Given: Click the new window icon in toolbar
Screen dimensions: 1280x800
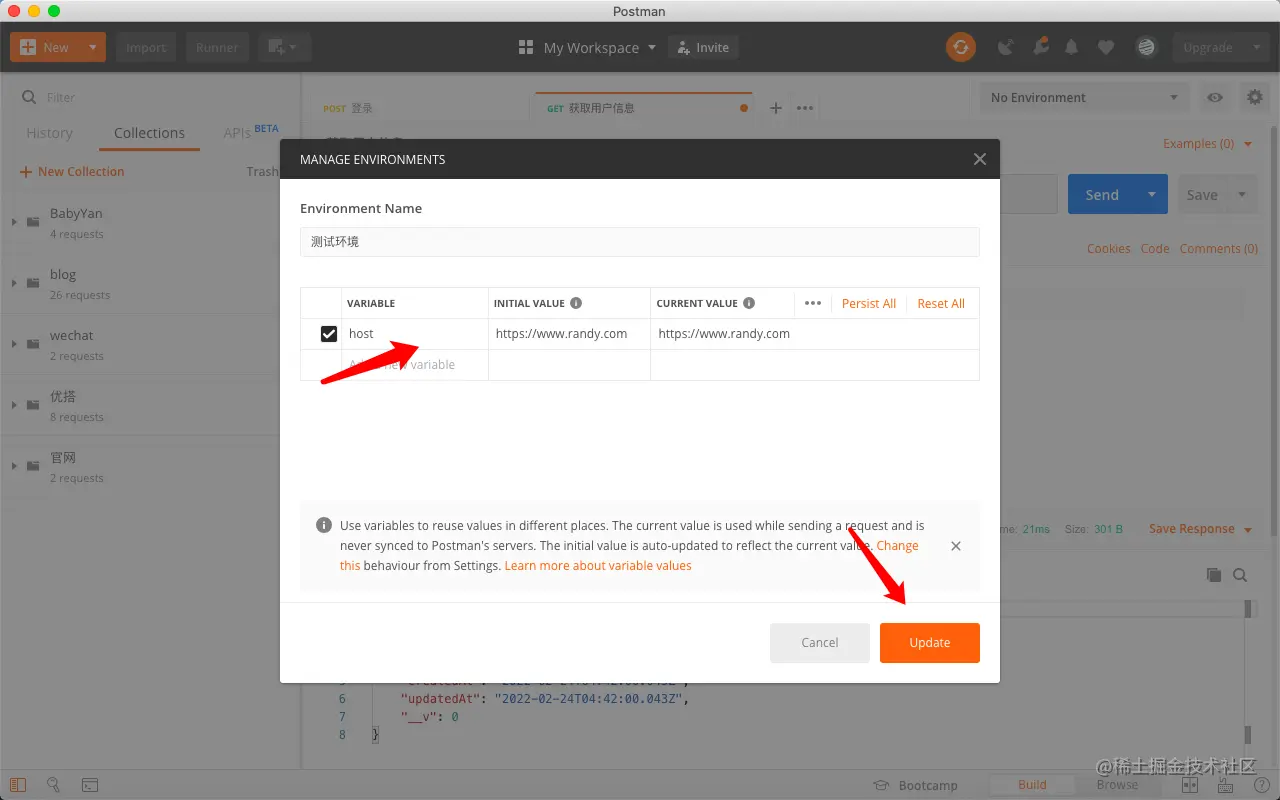Looking at the screenshot, I should 284,47.
